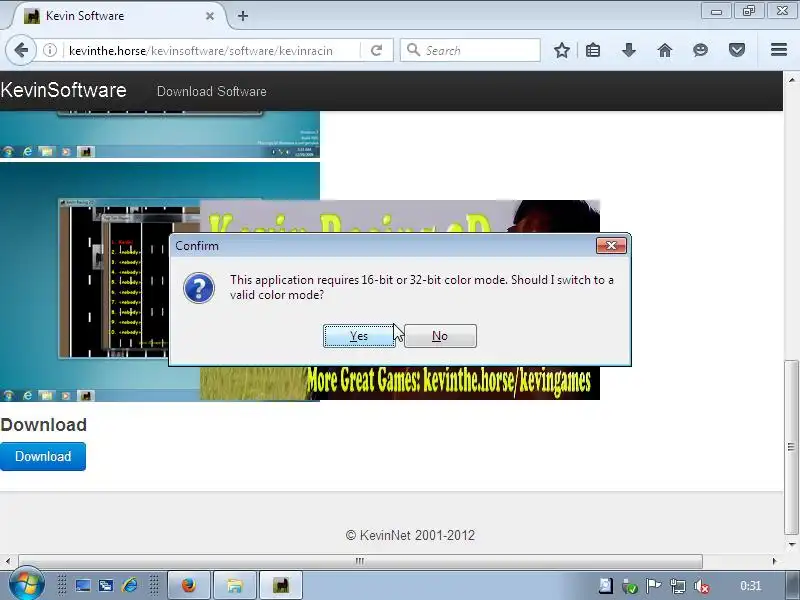Click the blue Download button
This screenshot has width=800, height=600.
[x=43, y=456]
